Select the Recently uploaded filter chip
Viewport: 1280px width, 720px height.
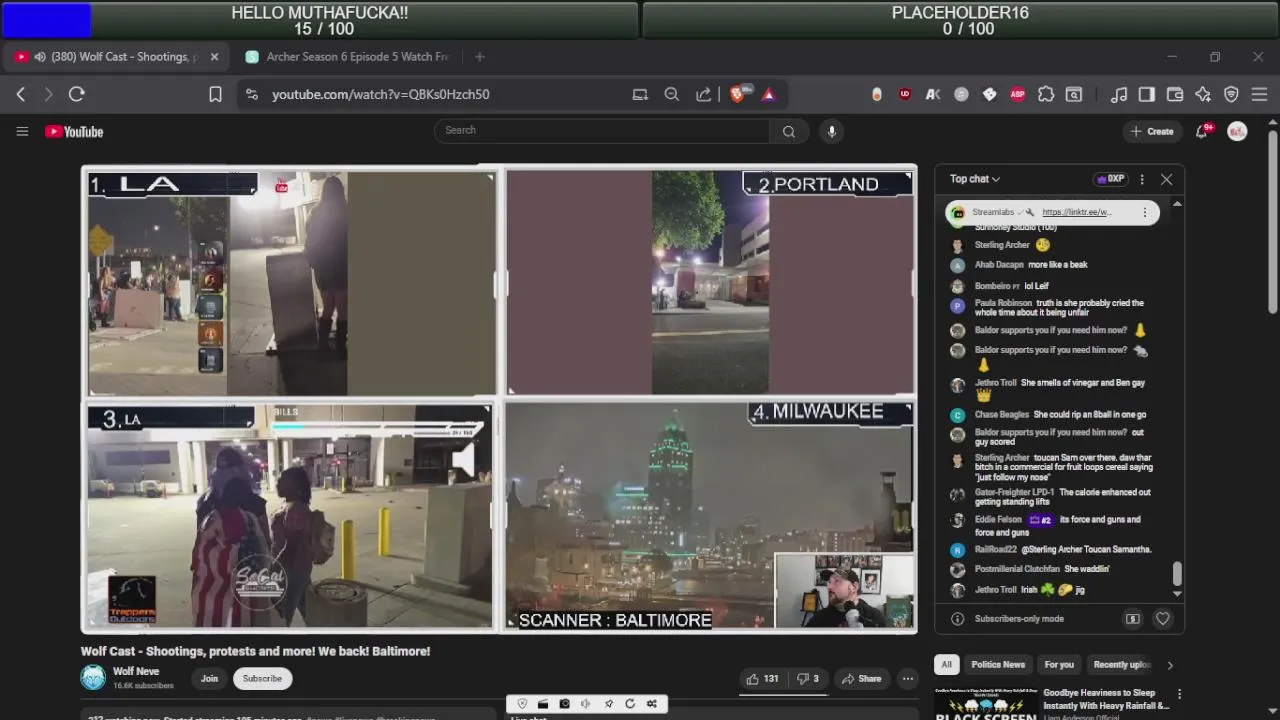coord(1122,665)
